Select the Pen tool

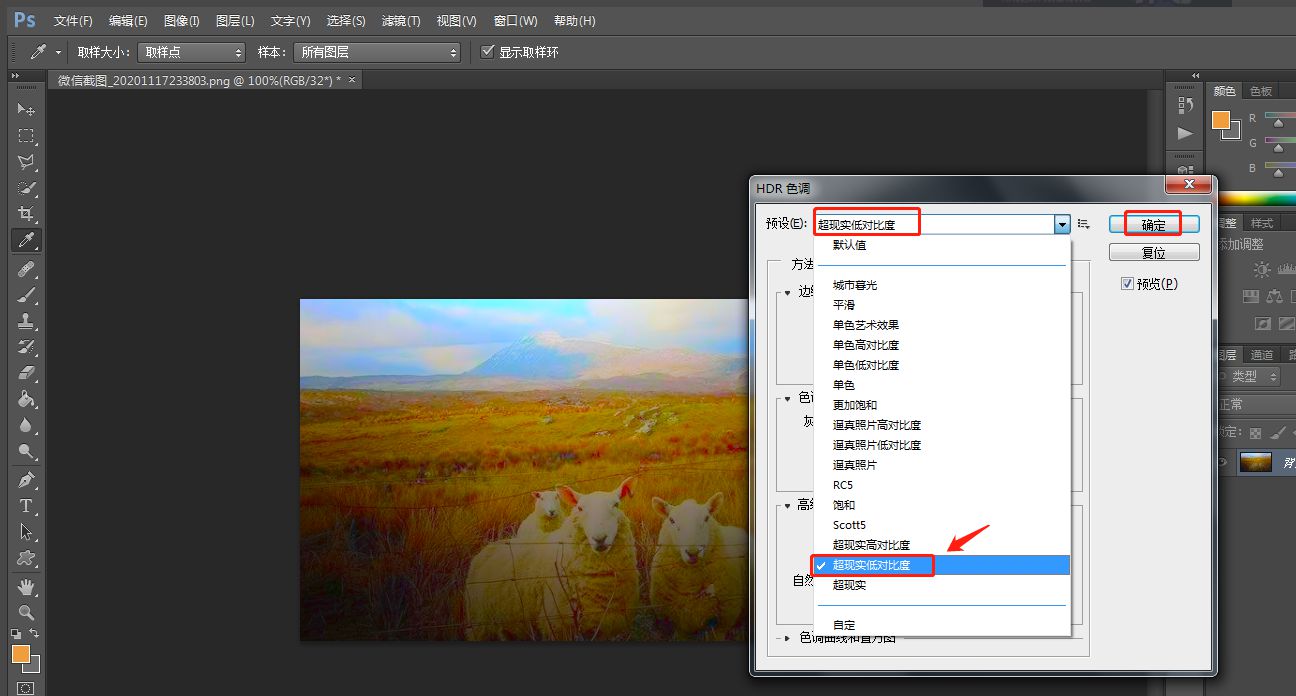point(26,480)
